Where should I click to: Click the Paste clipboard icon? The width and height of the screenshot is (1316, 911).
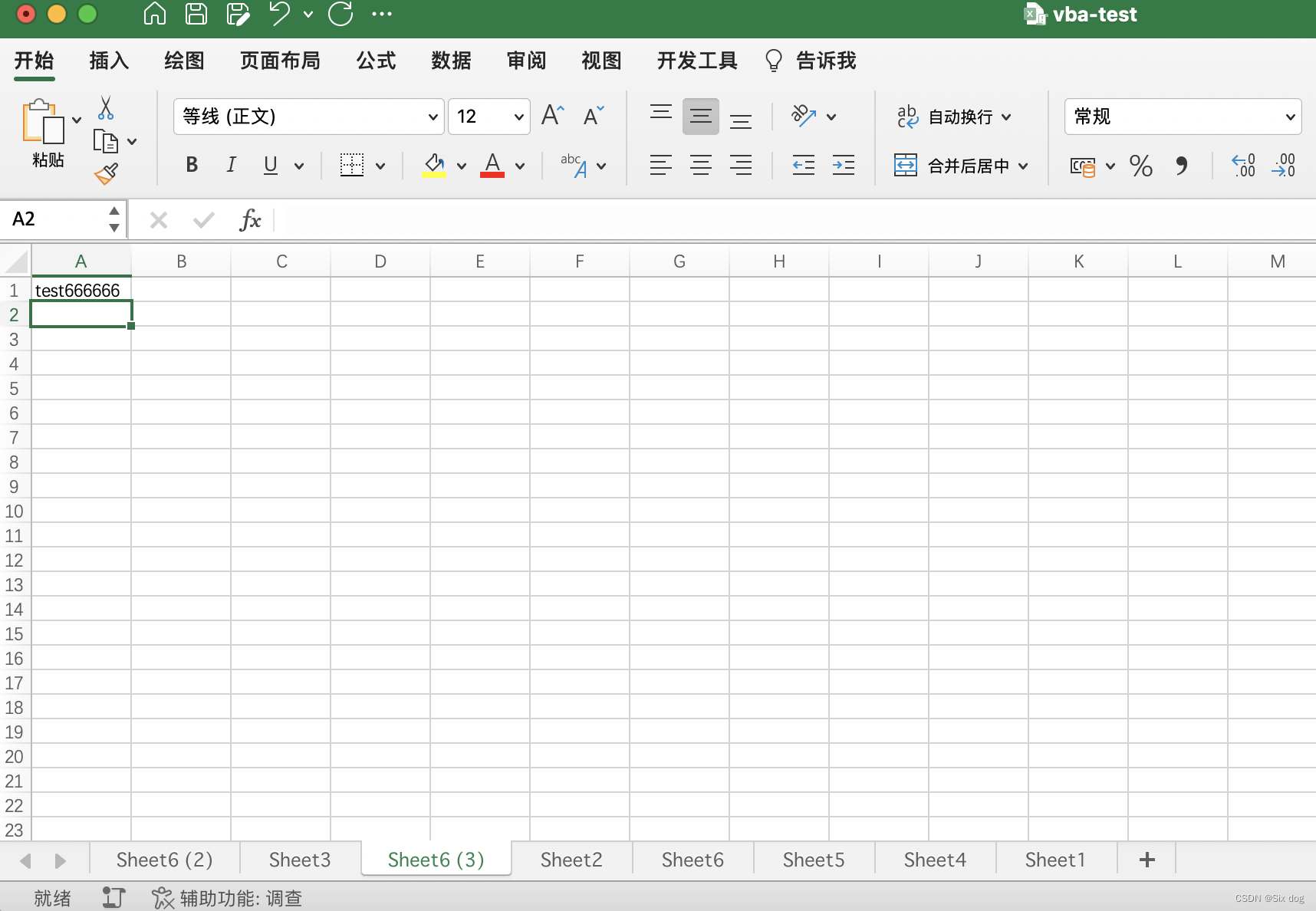pos(43,121)
